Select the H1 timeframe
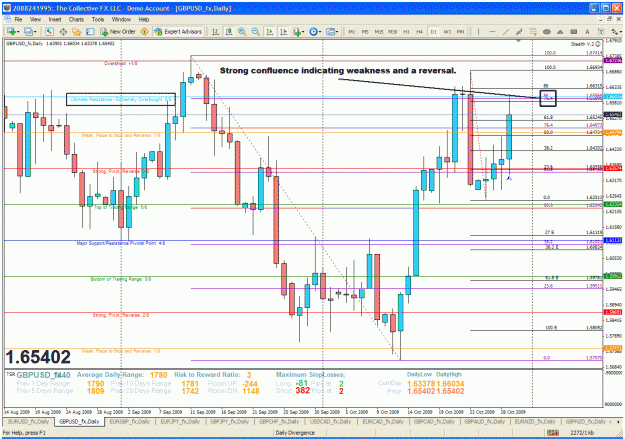 click(406, 31)
